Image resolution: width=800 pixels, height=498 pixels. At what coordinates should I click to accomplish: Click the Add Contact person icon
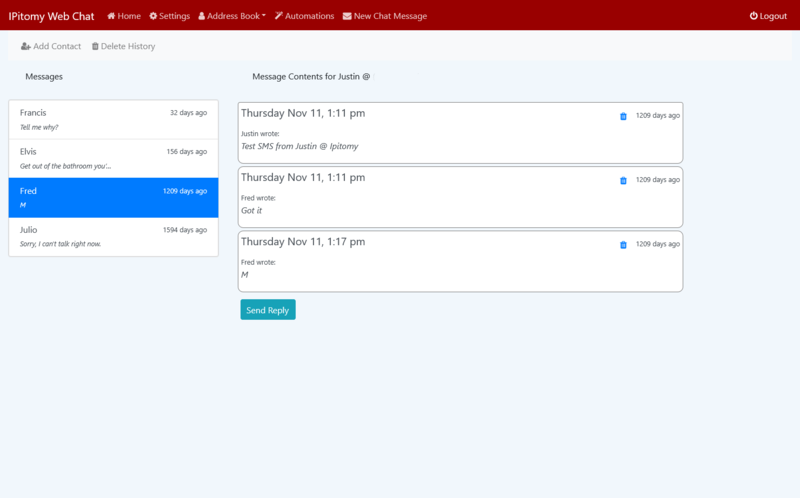[x=26, y=46]
